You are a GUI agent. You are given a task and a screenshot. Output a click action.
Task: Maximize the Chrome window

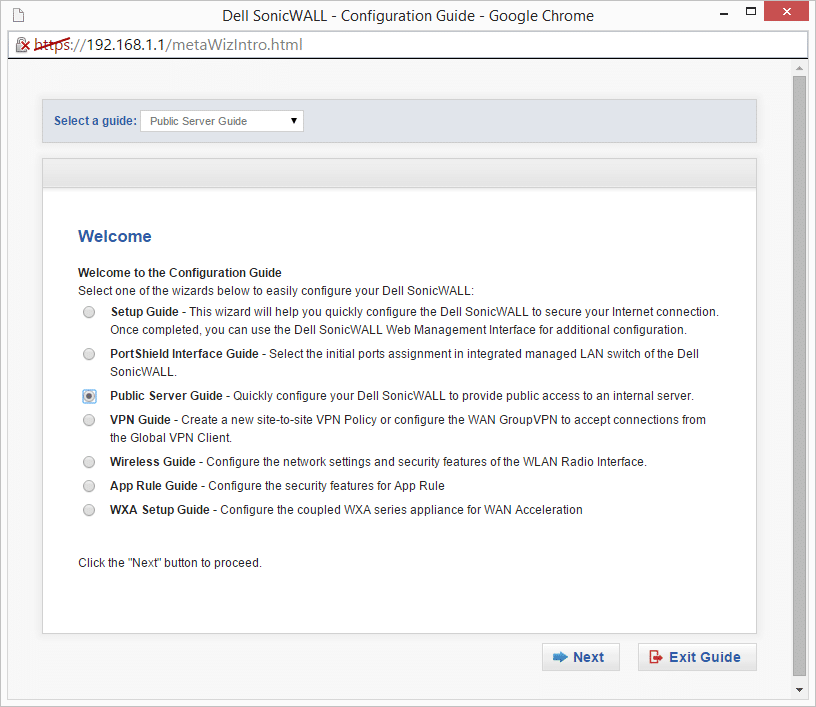pyautogui.click(x=751, y=11)
